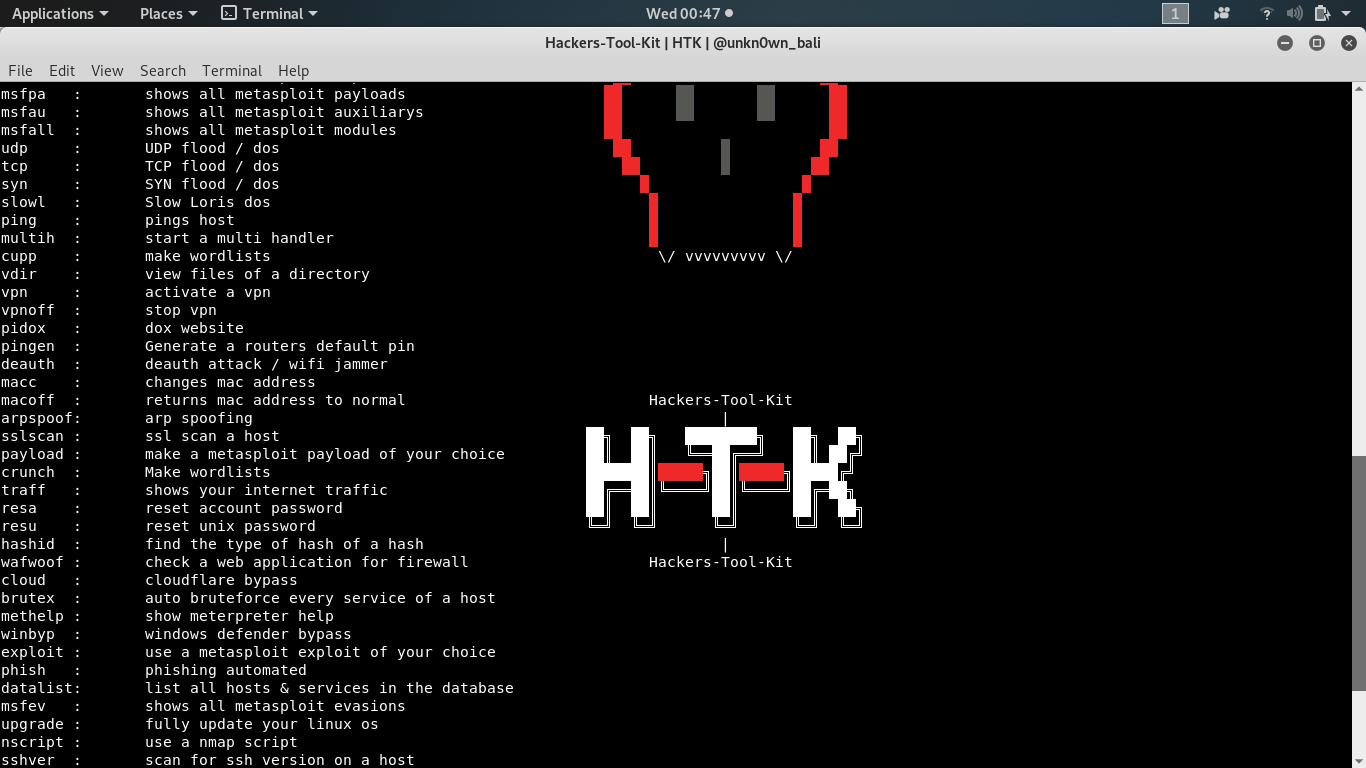Click 'SYN flood / dos' description
The image size is (1366, 768).
[x=212, y=184]
